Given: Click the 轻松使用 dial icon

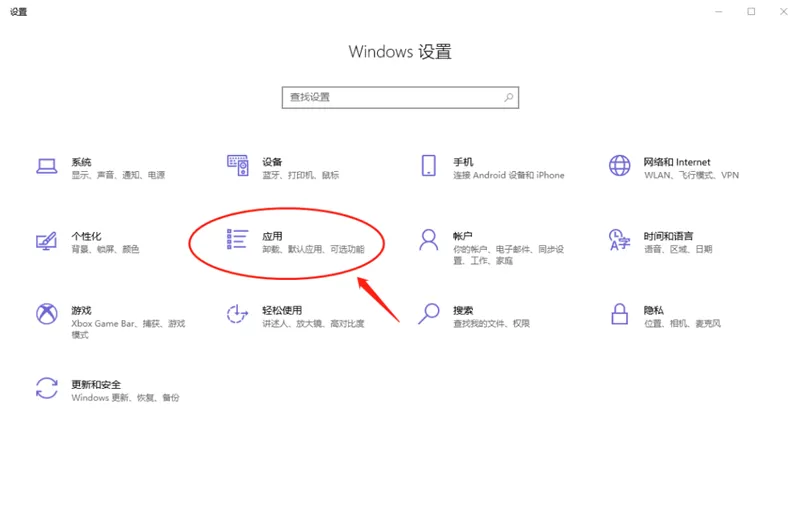Looking at the screenshot, I should click(237, 314).
